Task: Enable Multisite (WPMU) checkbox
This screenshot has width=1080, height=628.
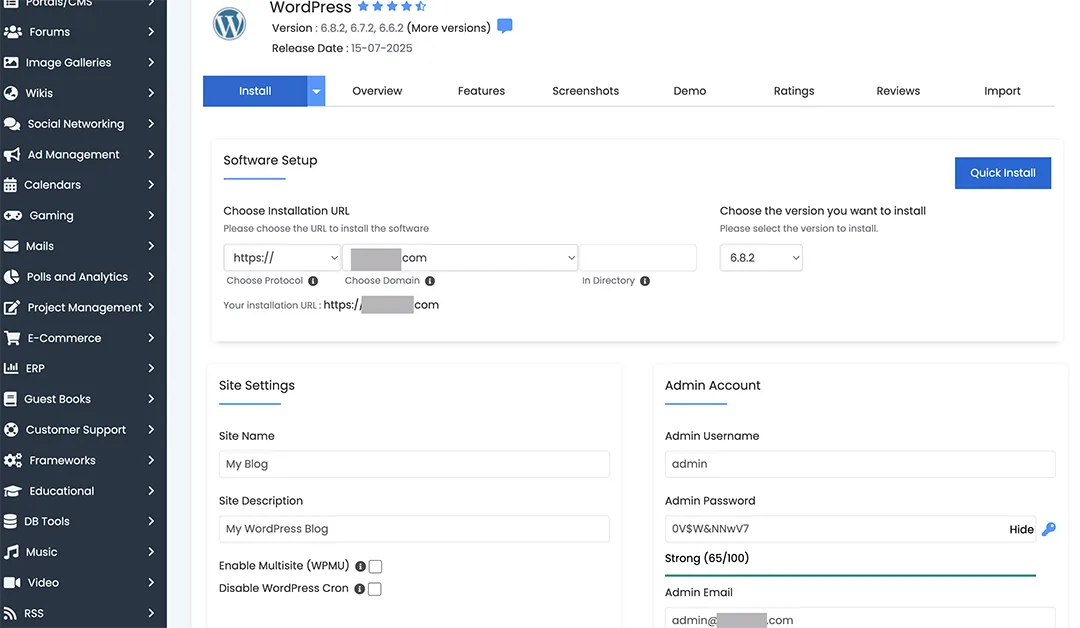Action: 375,566
